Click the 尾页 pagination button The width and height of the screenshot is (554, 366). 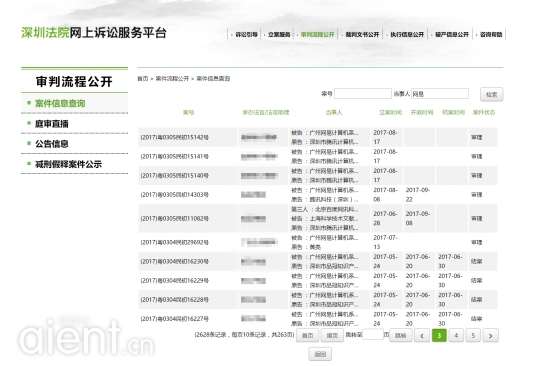[332, 336]
